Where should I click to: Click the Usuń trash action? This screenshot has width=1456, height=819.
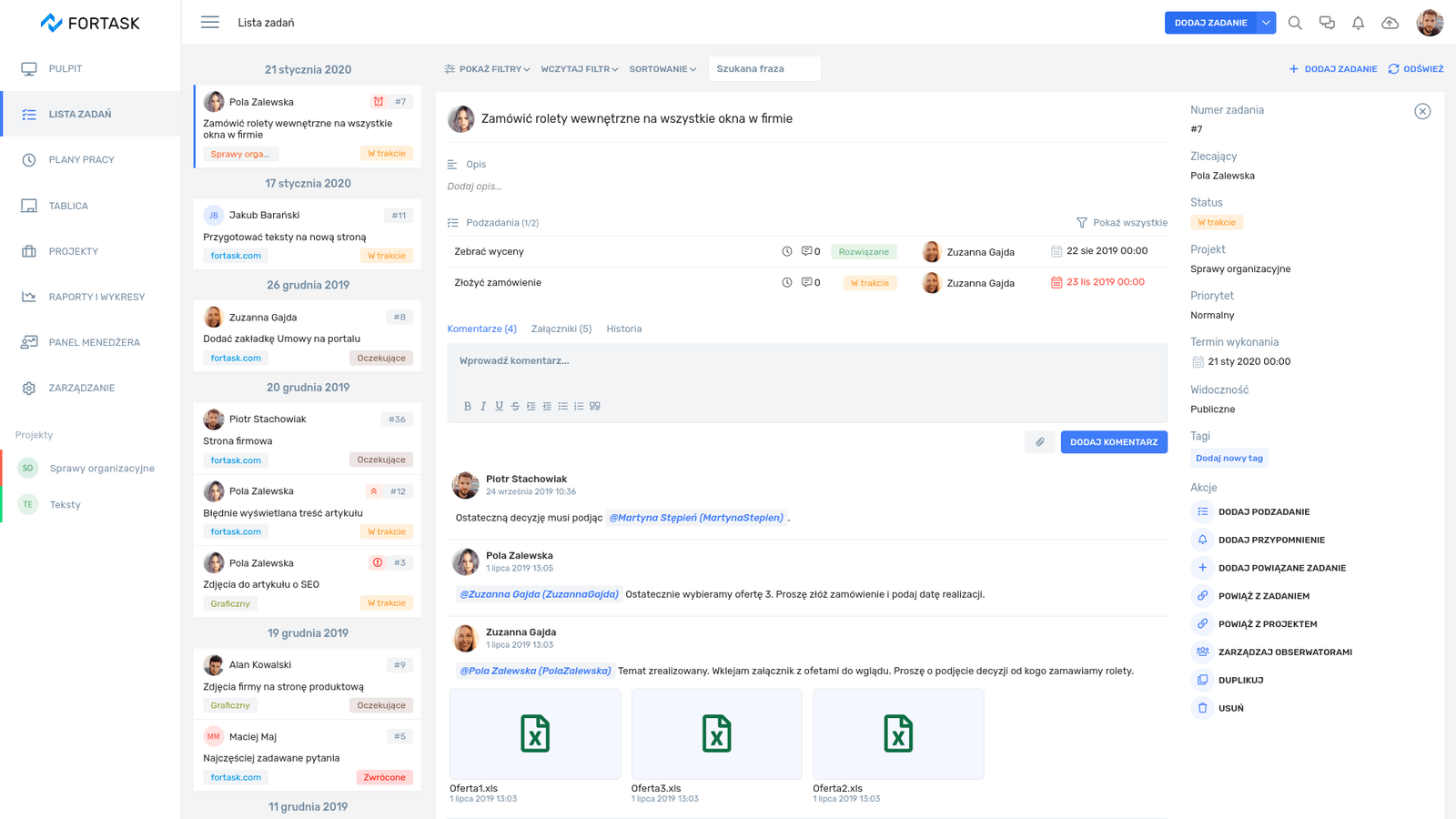point(1230,708)
